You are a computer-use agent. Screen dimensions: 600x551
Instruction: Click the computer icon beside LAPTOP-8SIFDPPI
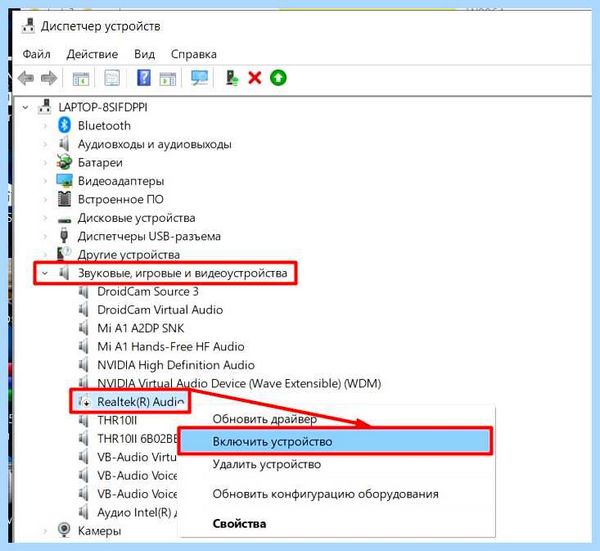pyautogui.click(x=45, y=107)
